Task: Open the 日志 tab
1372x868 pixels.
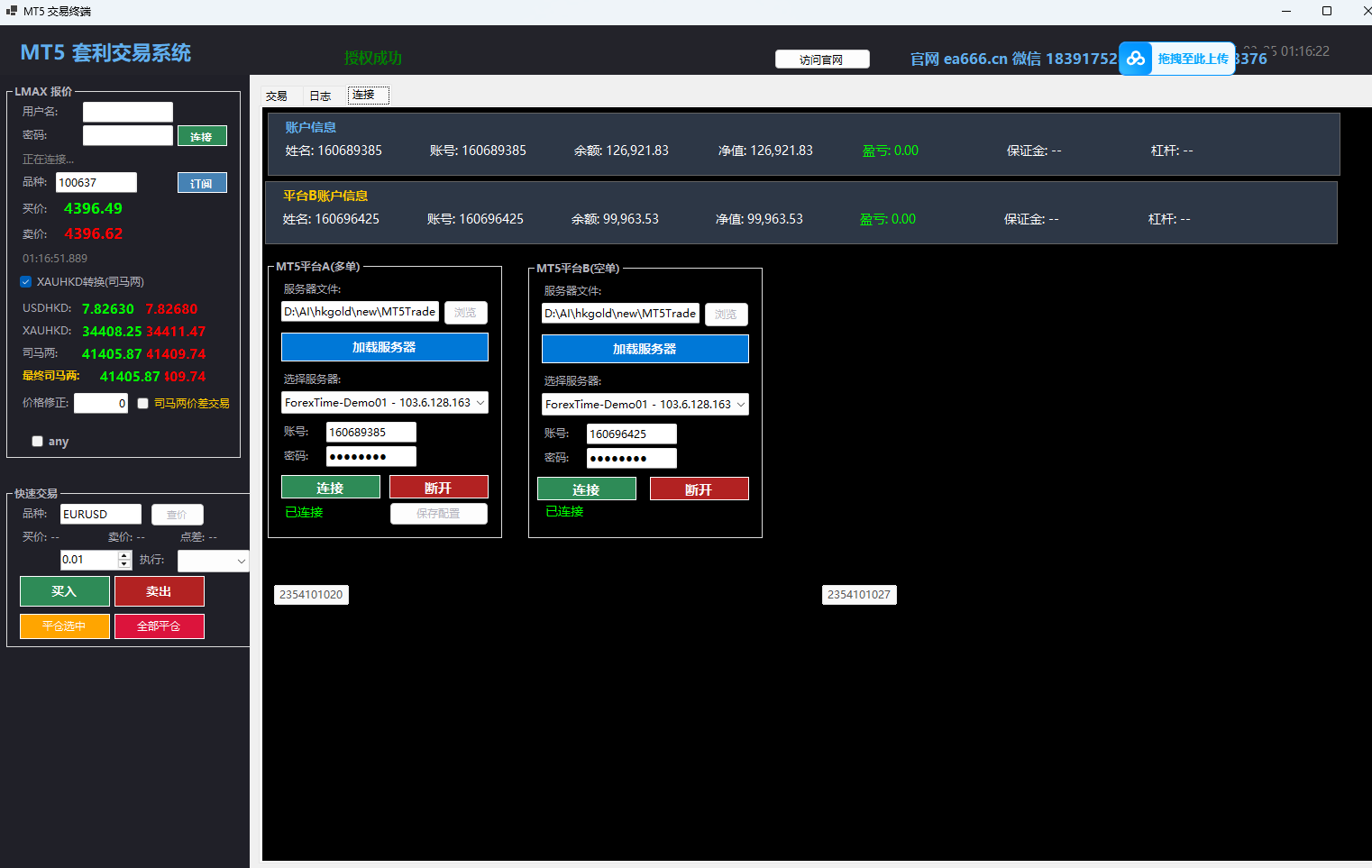Action: click(320, 96)
